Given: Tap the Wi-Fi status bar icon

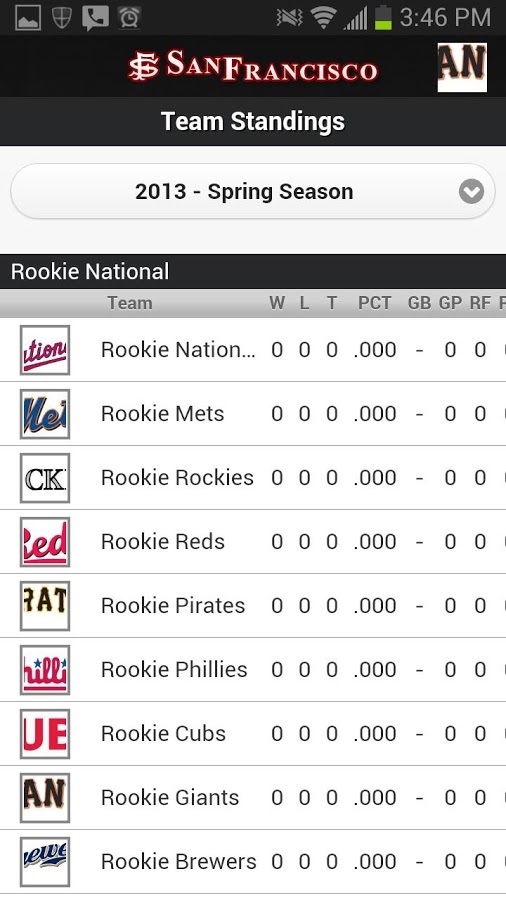Looking at the screenshot, I should pos(324,18).
